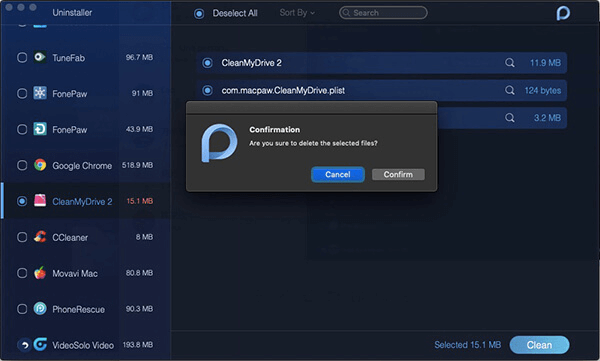Click the TuneFab app icon
This screenshot has height=361, width=600.
40,57
